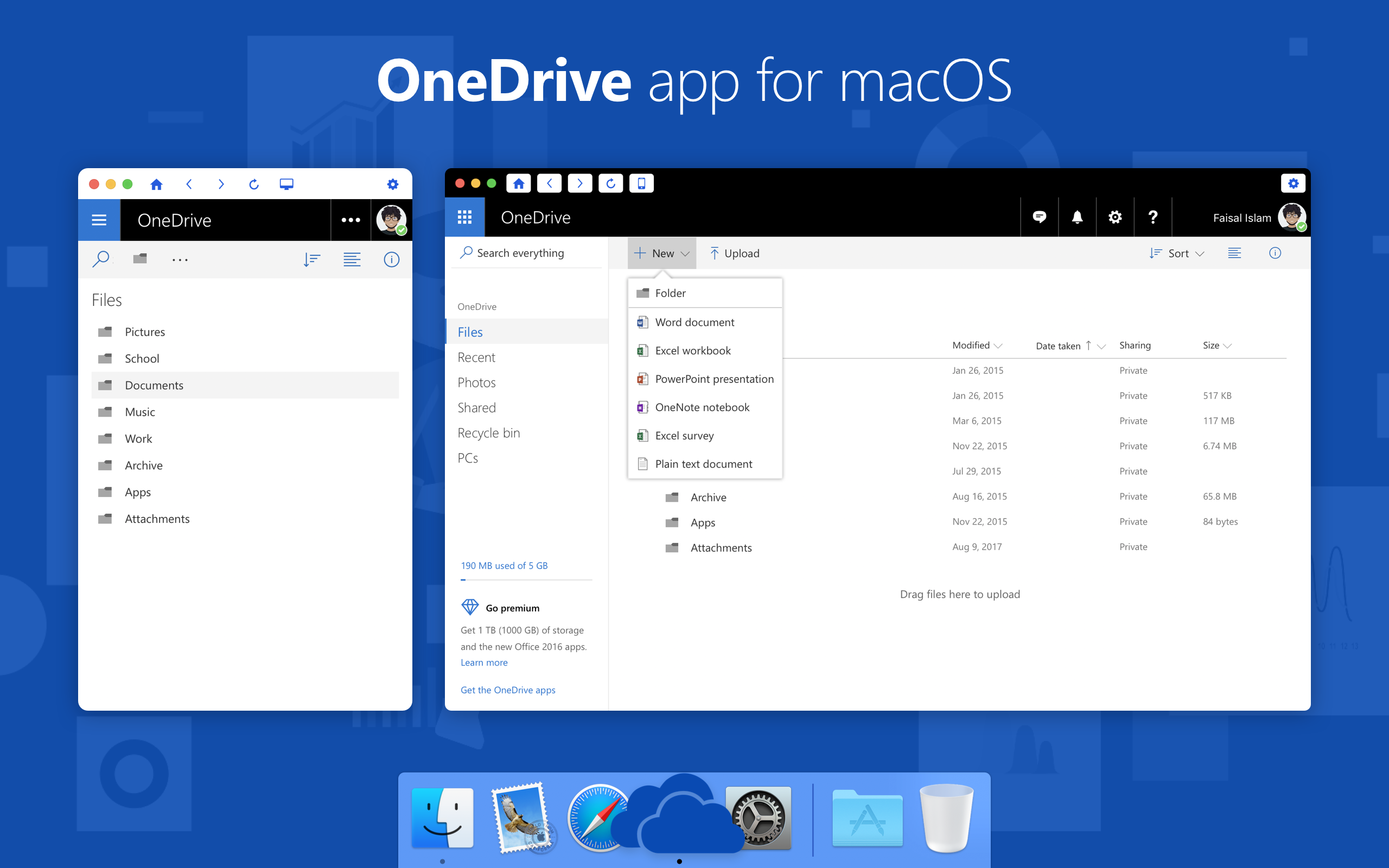The height and width of the screenshot is (868, 1389).
Task: Click Learn more link
Action: pyautogui.click(x=484, y=662)
